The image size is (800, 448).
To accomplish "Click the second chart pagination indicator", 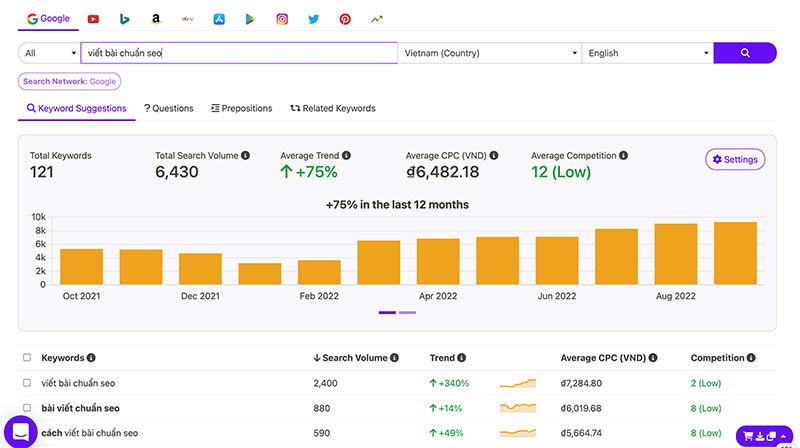I will 408,313.
